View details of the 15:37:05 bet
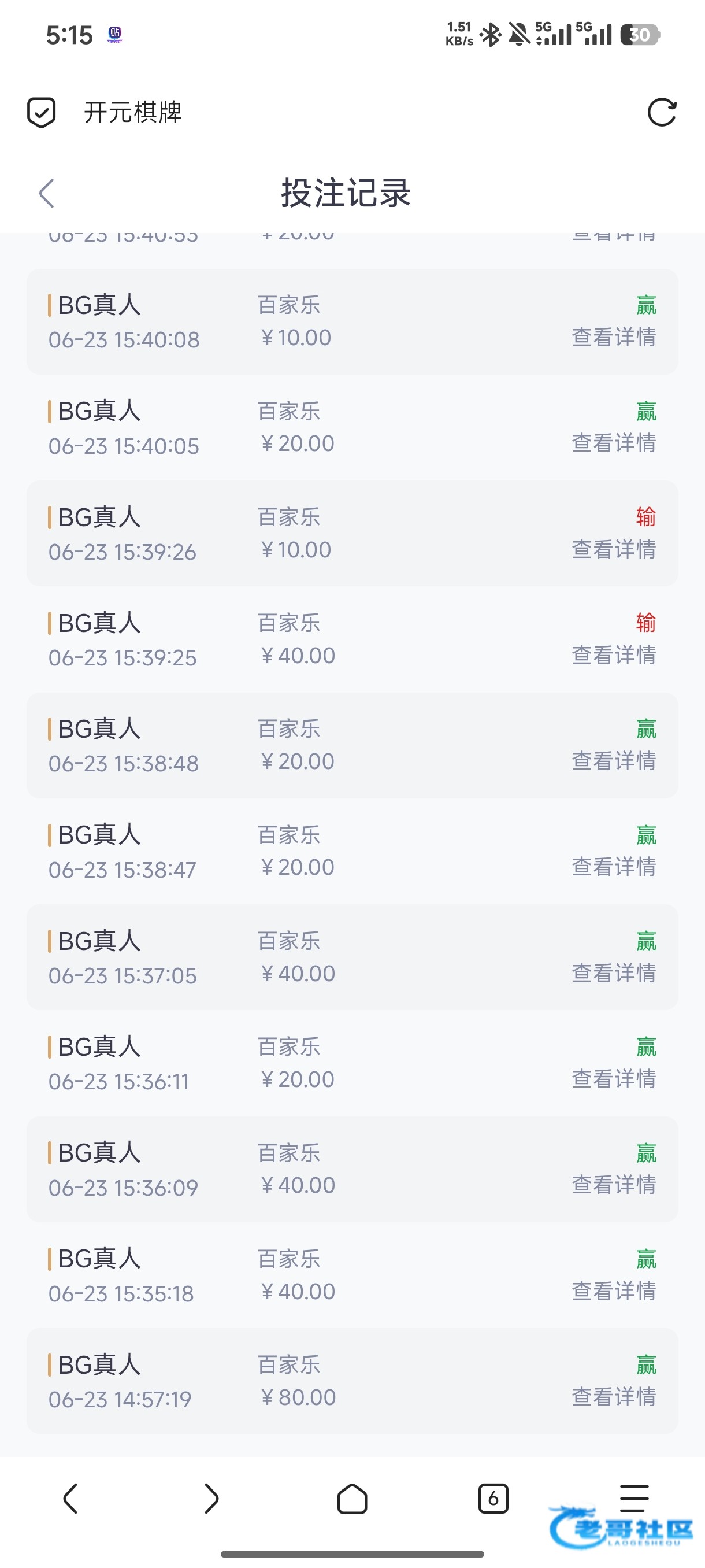Screen dimensions: 705x1568 tap(614, 972)
